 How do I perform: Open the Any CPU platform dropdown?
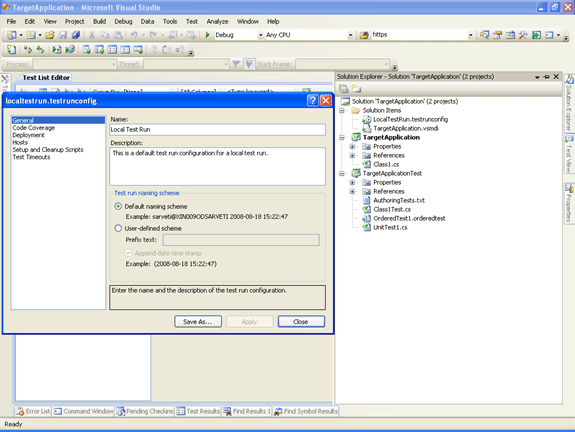350,35
